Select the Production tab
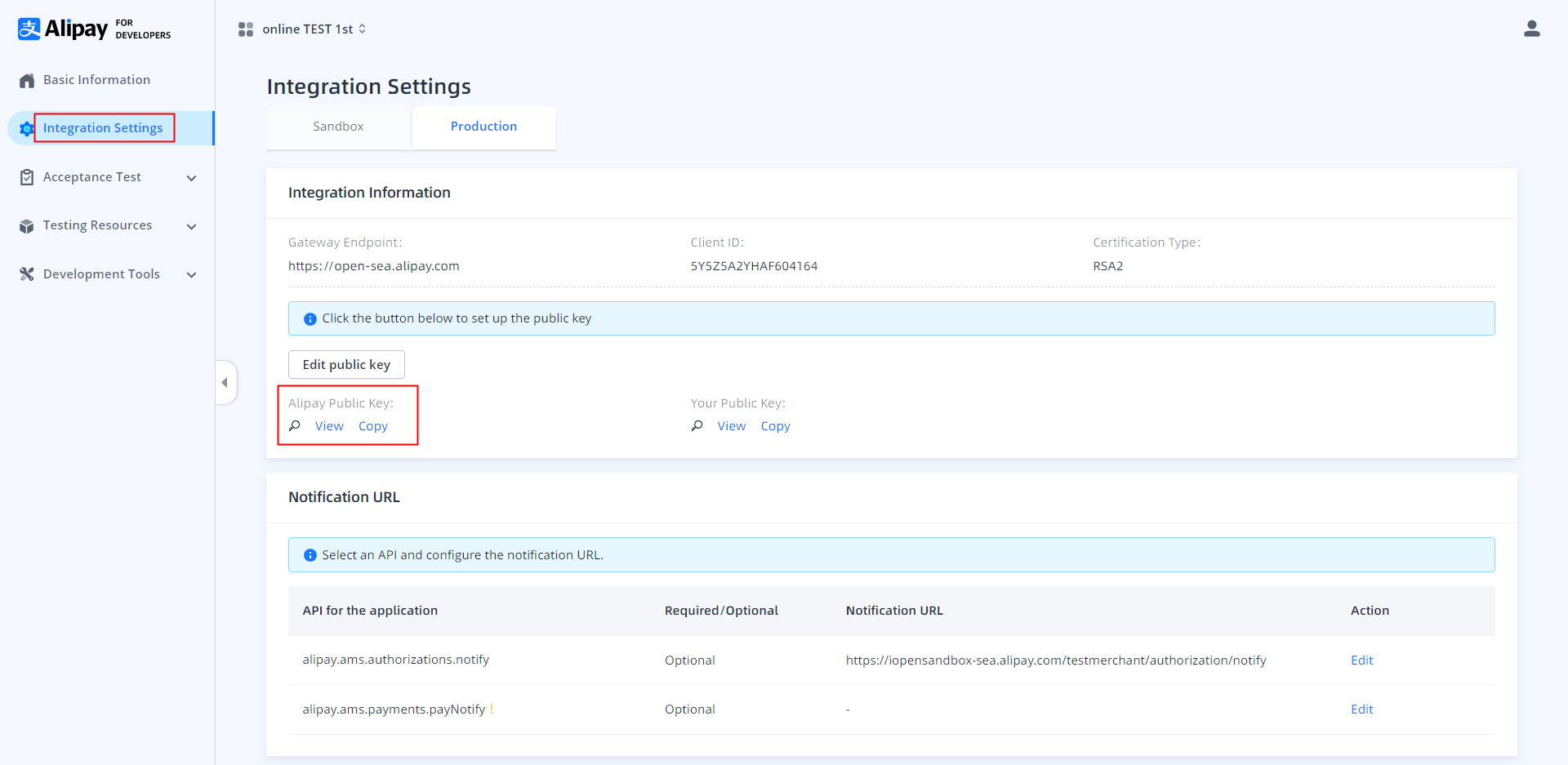This screenshot has height=765, width=1568. click(483, 127)
